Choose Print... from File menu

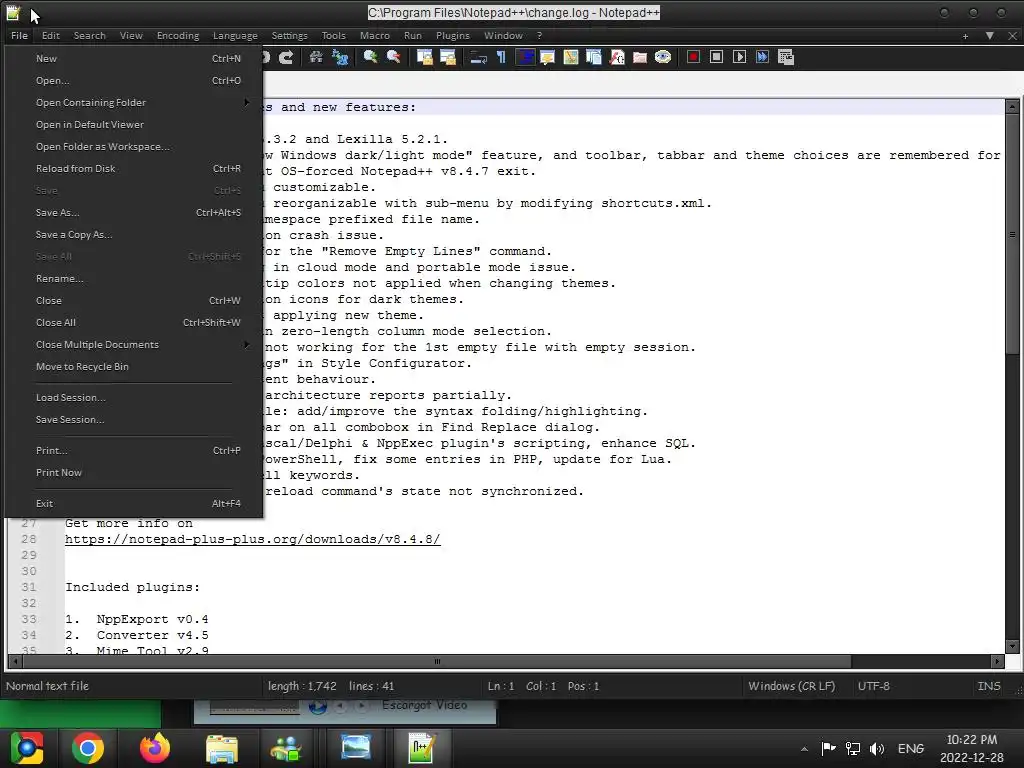(x=134, y=450)
